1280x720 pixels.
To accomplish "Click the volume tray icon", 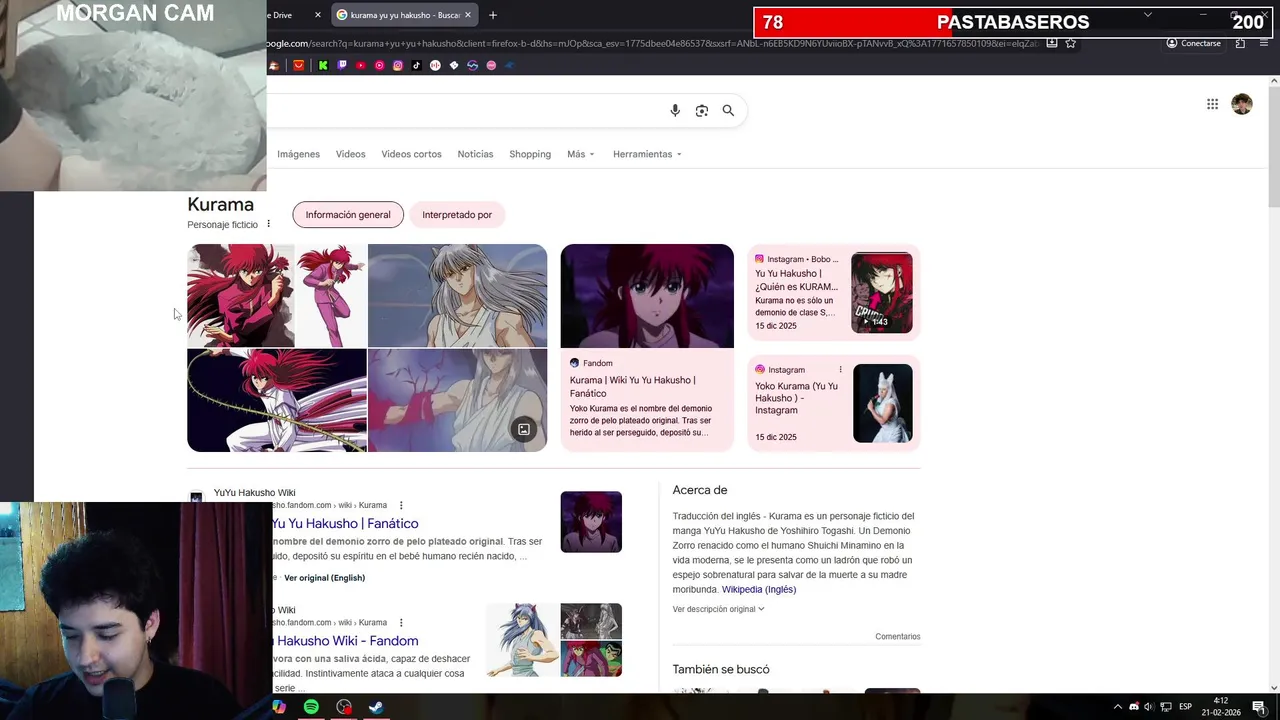I will pos(1148,707).
